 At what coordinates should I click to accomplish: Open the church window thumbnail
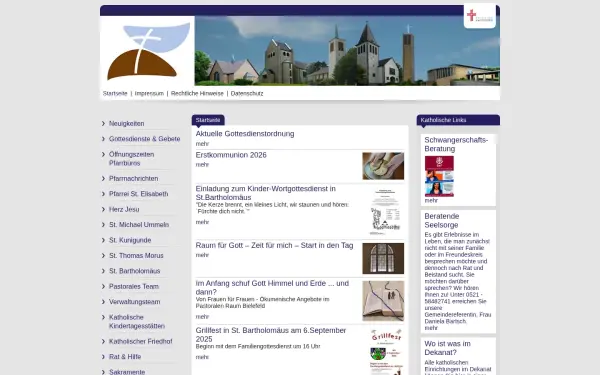pyautogui.click(x=383, y=258)
